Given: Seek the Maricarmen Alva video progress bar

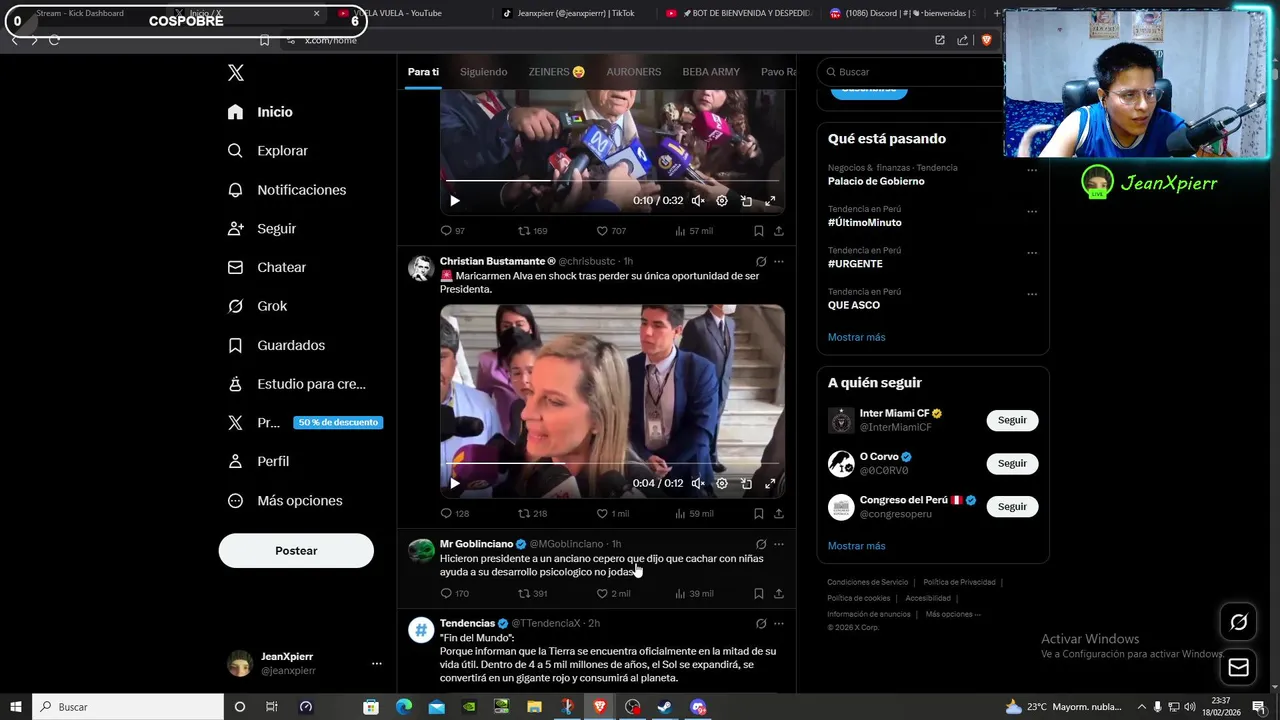Looking at the screenshot, I should [x=612, y=464].
